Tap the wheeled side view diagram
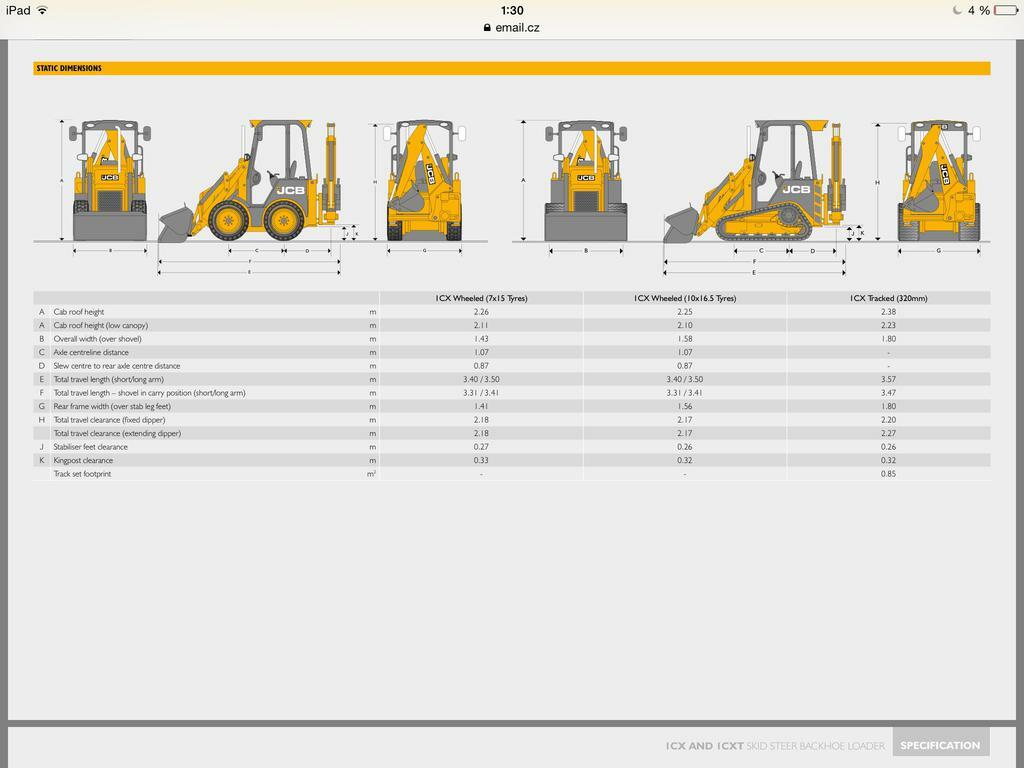1024x768 pixels. click(x=251, y=182)
